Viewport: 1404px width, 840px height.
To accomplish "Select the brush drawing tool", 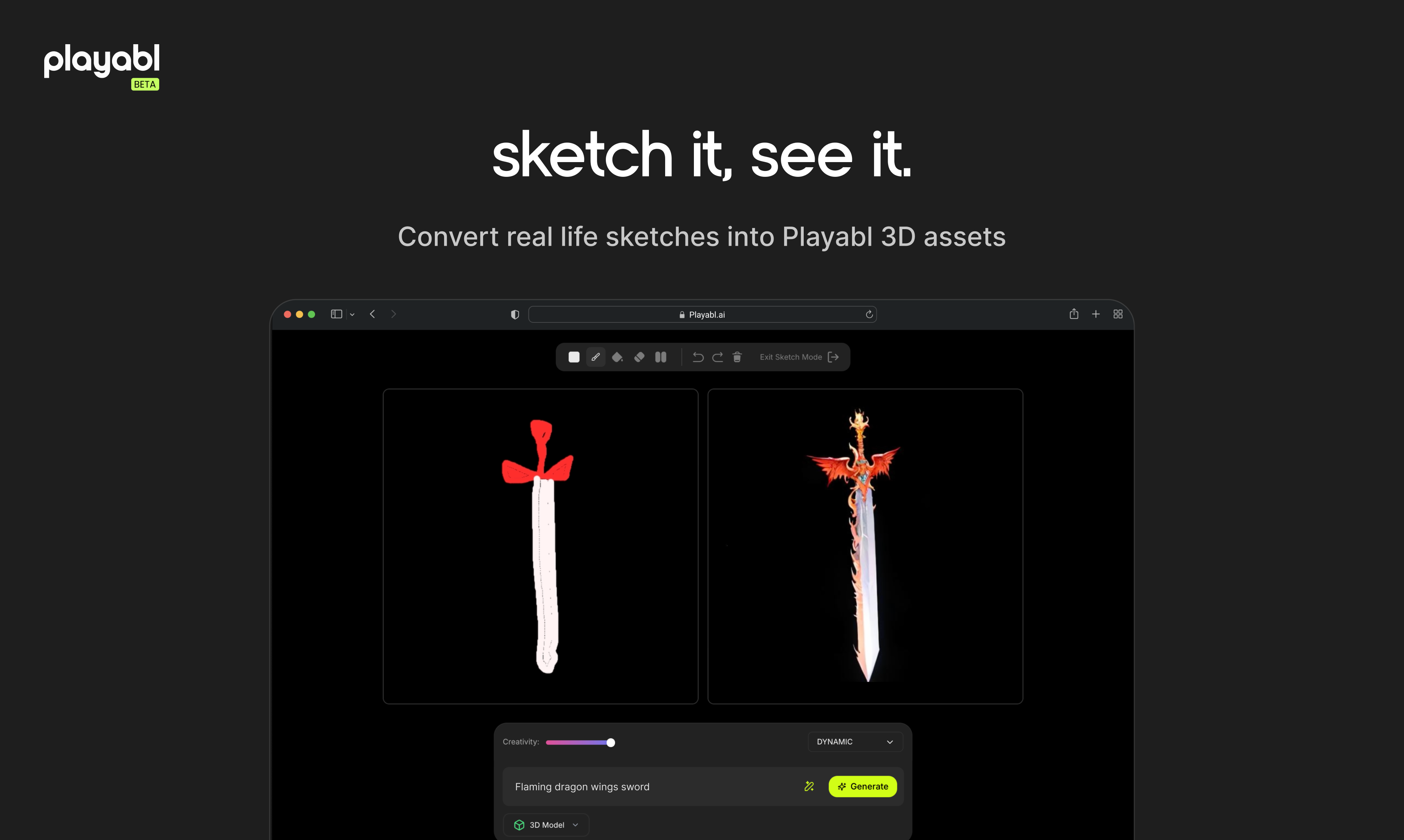I will [596, 357].
